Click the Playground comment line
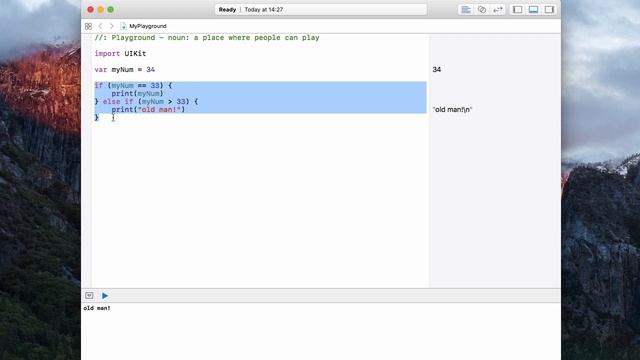 [x=207, y=38]
